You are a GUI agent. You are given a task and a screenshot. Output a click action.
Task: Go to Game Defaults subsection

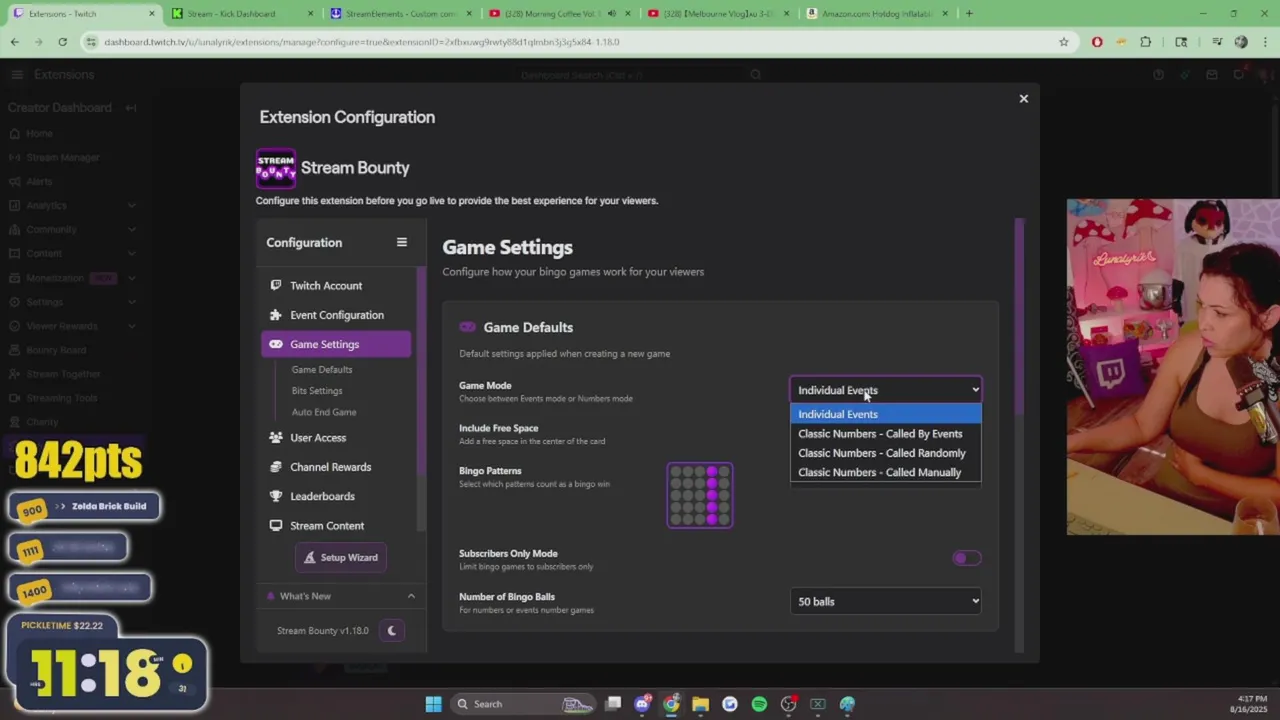322,370
